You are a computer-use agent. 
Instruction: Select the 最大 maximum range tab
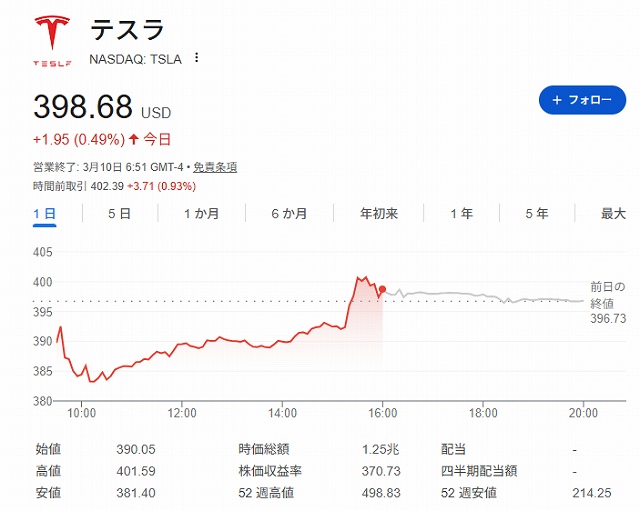click(613, 213)
